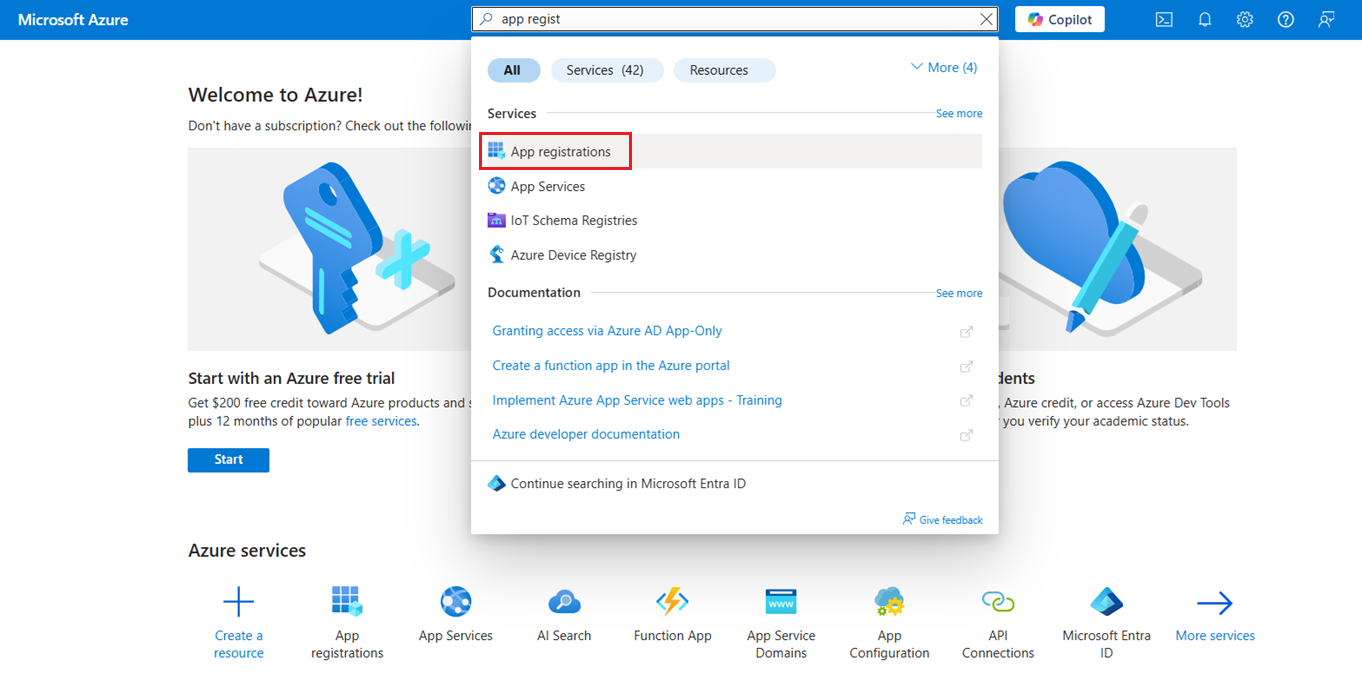Open Create a function app doc link
The width and height of the screenshot is (1362, 674).
tap(611, 365)
